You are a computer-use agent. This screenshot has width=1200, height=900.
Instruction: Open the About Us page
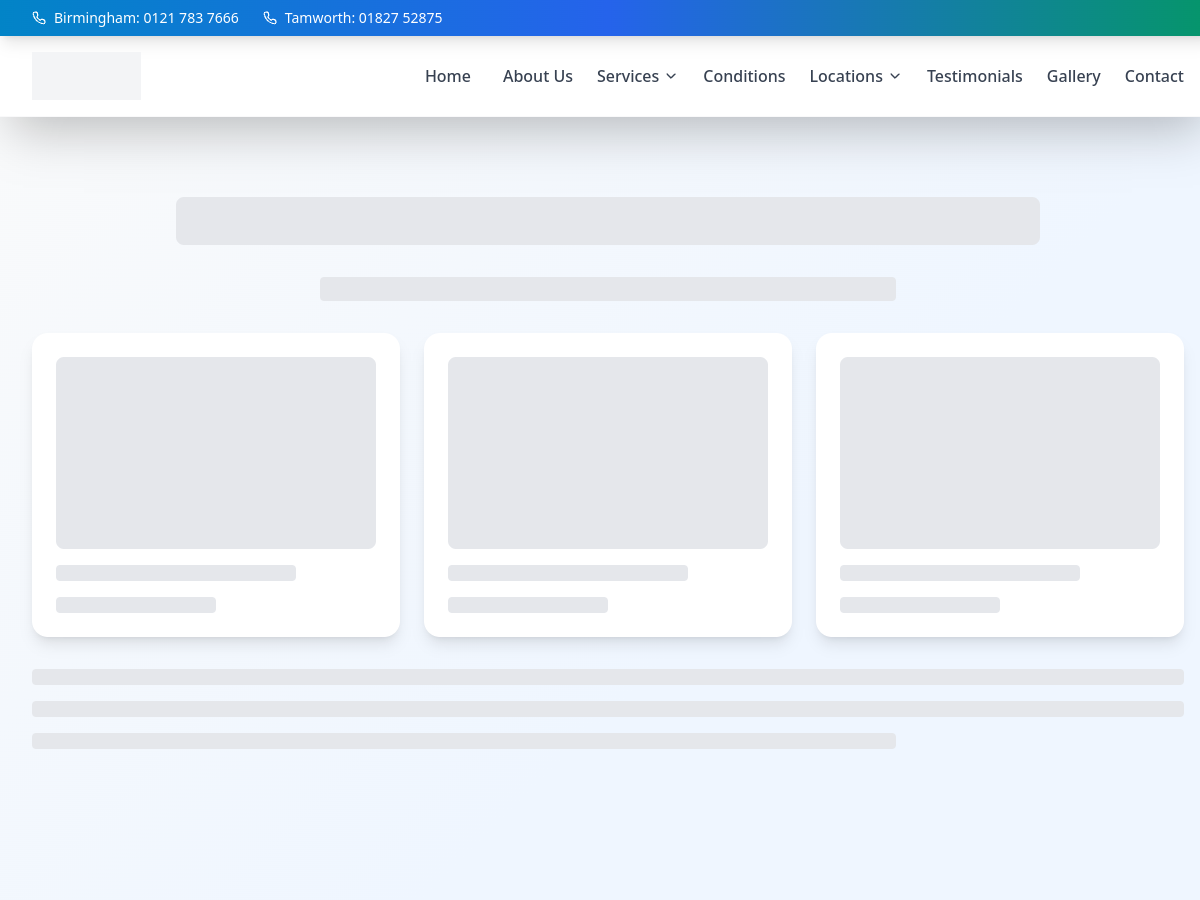537,76
